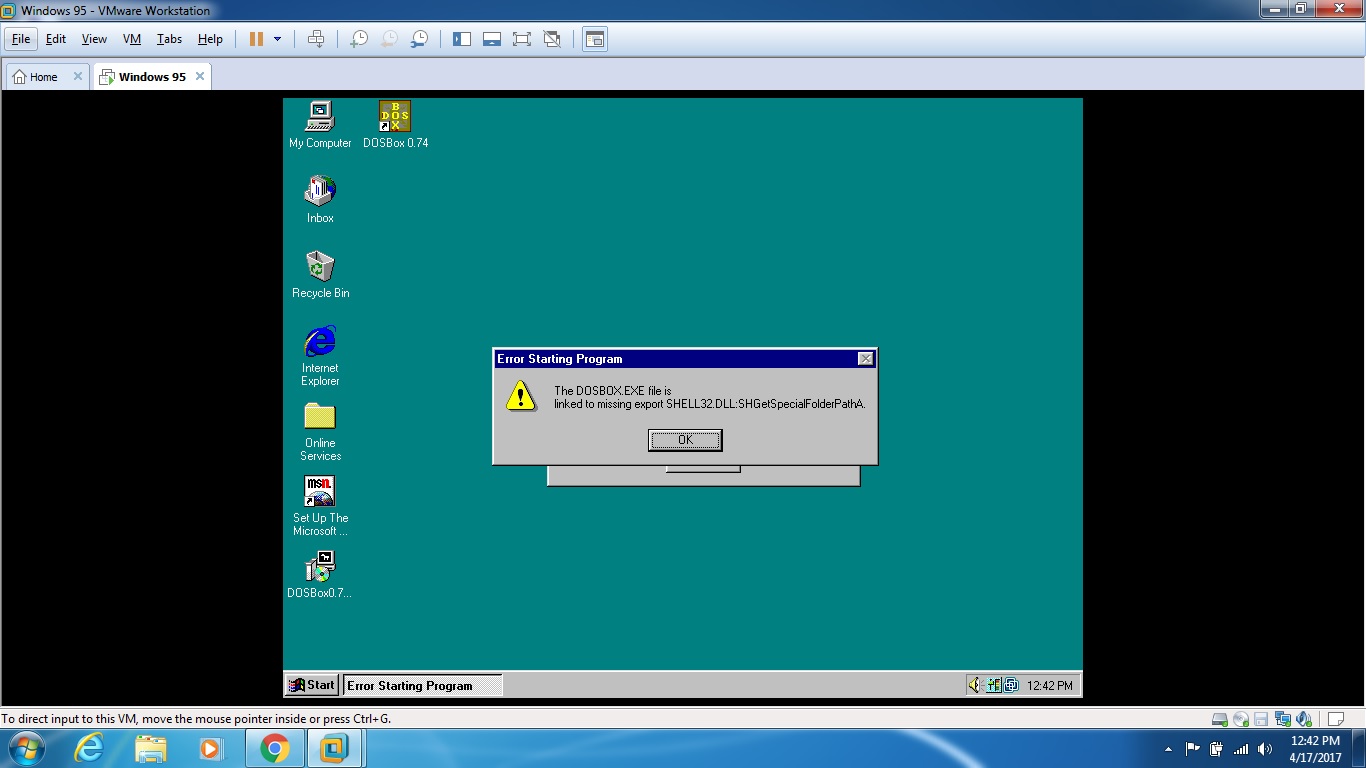
Task: Show hidden tray icons
Action: coord(1169,749)
